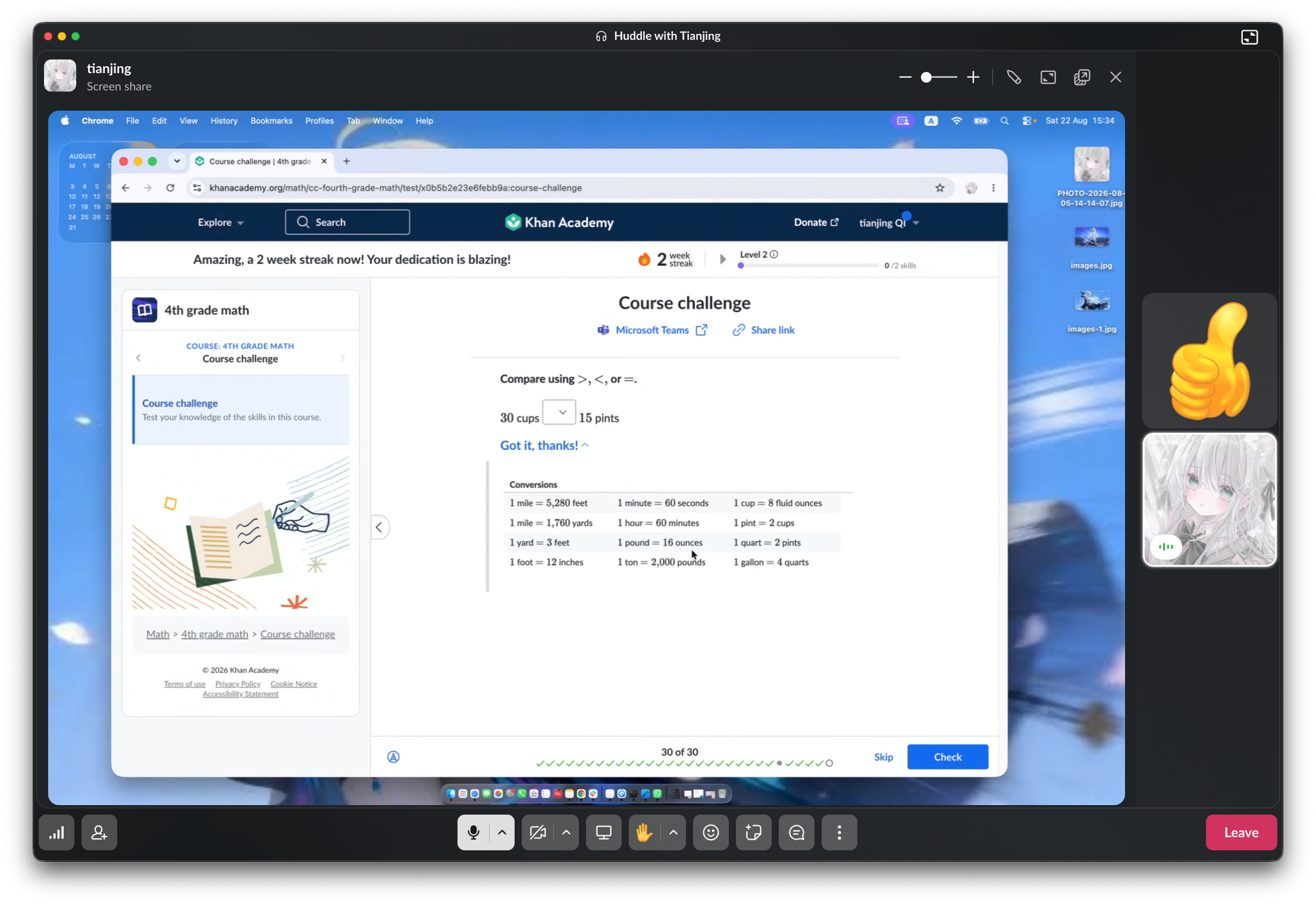Open the emoji reactions smiley icon
This screenshot has height=905, width=1316.
[711, 832]
